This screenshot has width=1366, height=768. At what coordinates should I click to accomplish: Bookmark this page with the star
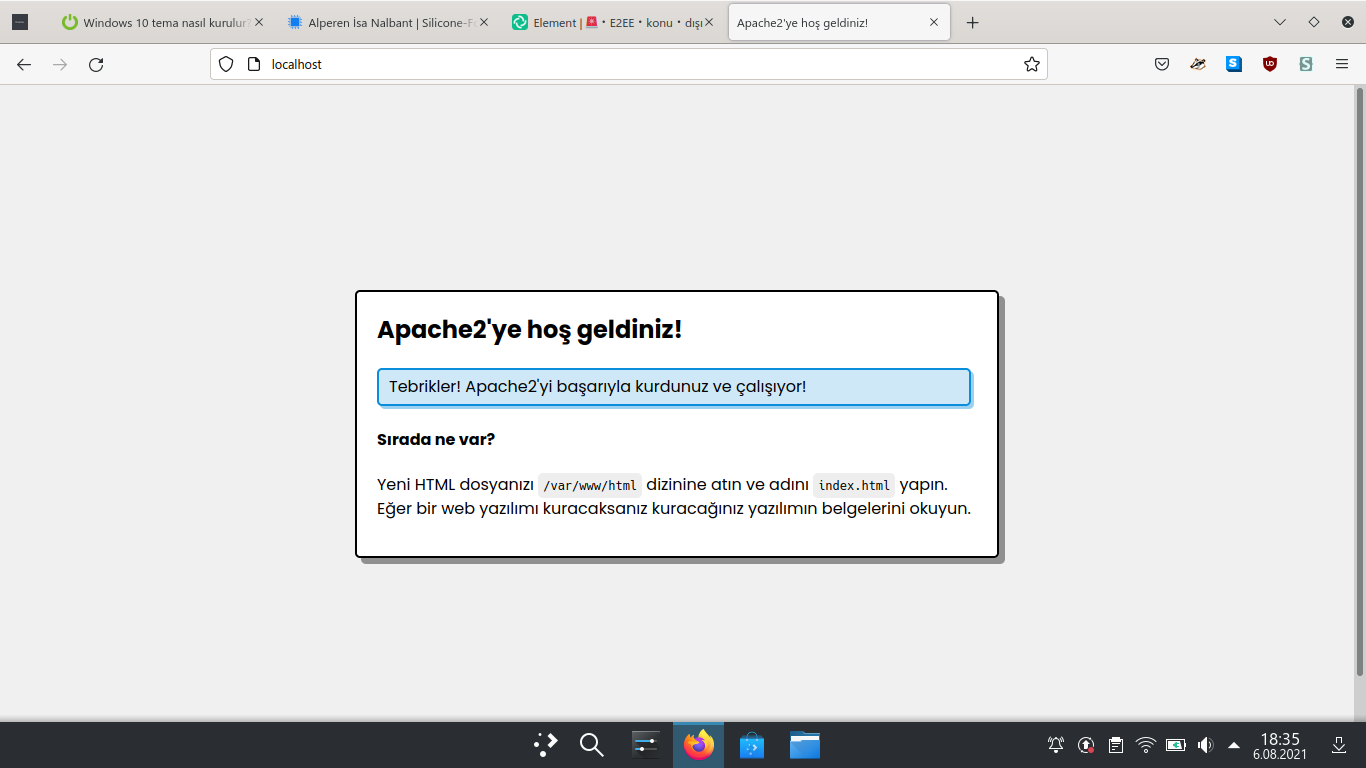coord(1032,64)
